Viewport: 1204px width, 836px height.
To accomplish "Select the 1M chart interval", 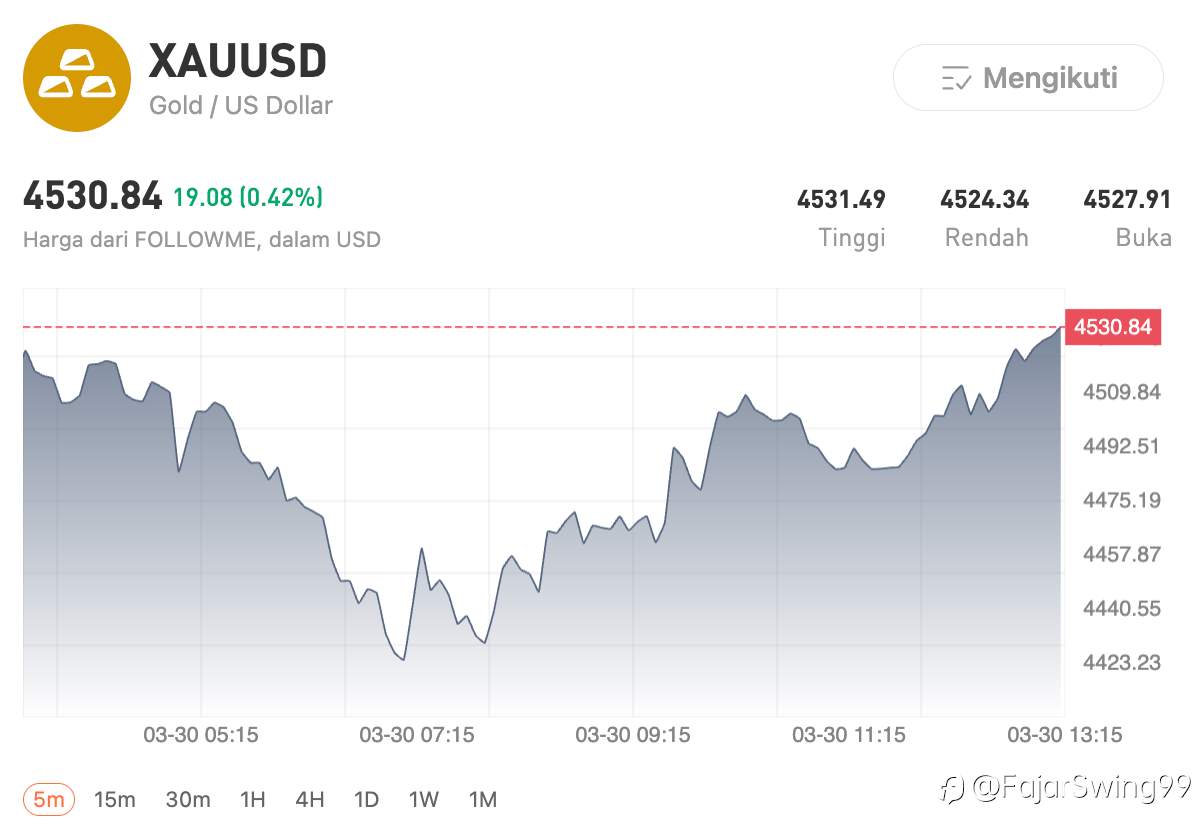I will pos(483,799).
